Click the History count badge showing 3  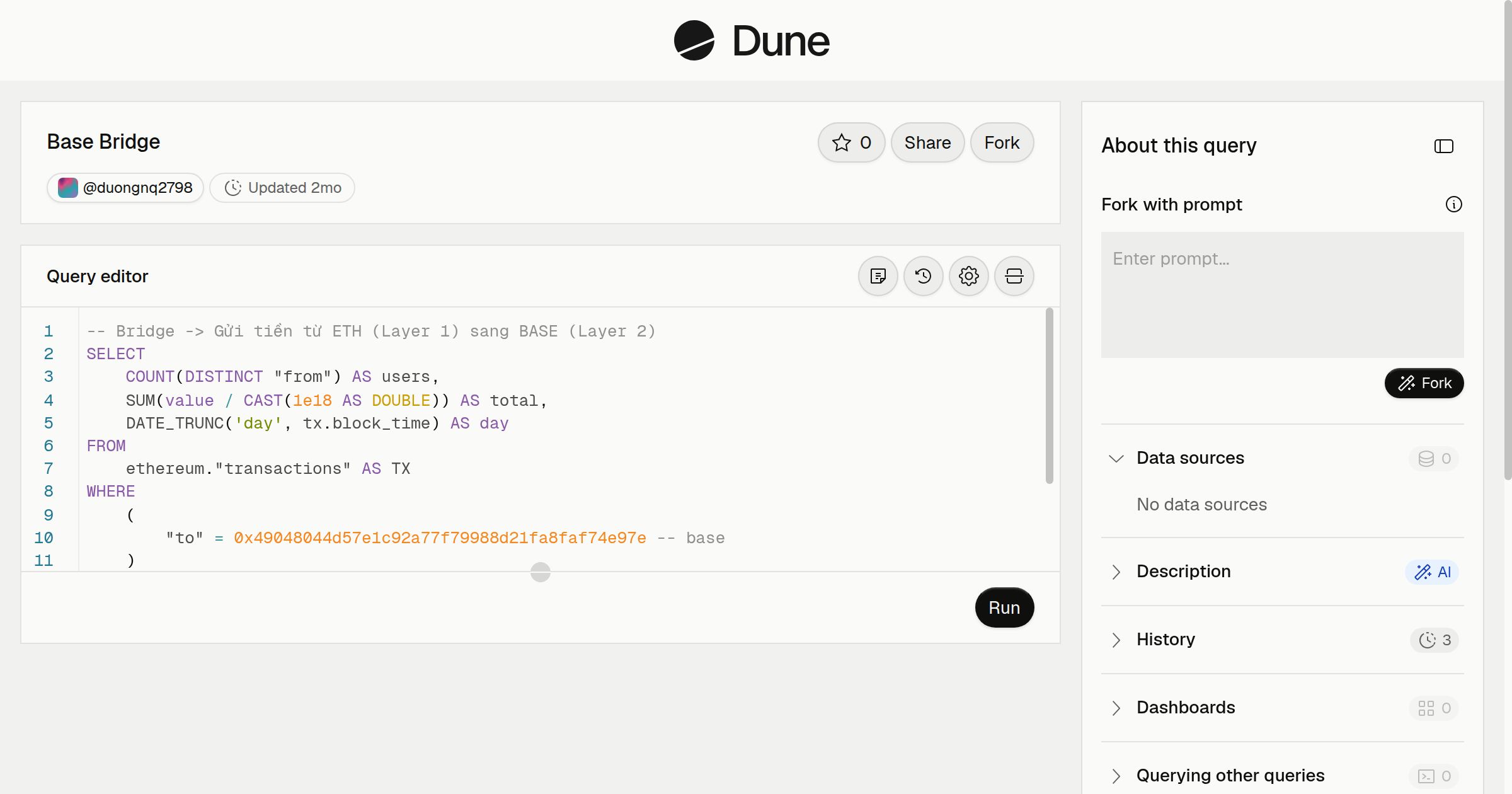point(1434,640)
